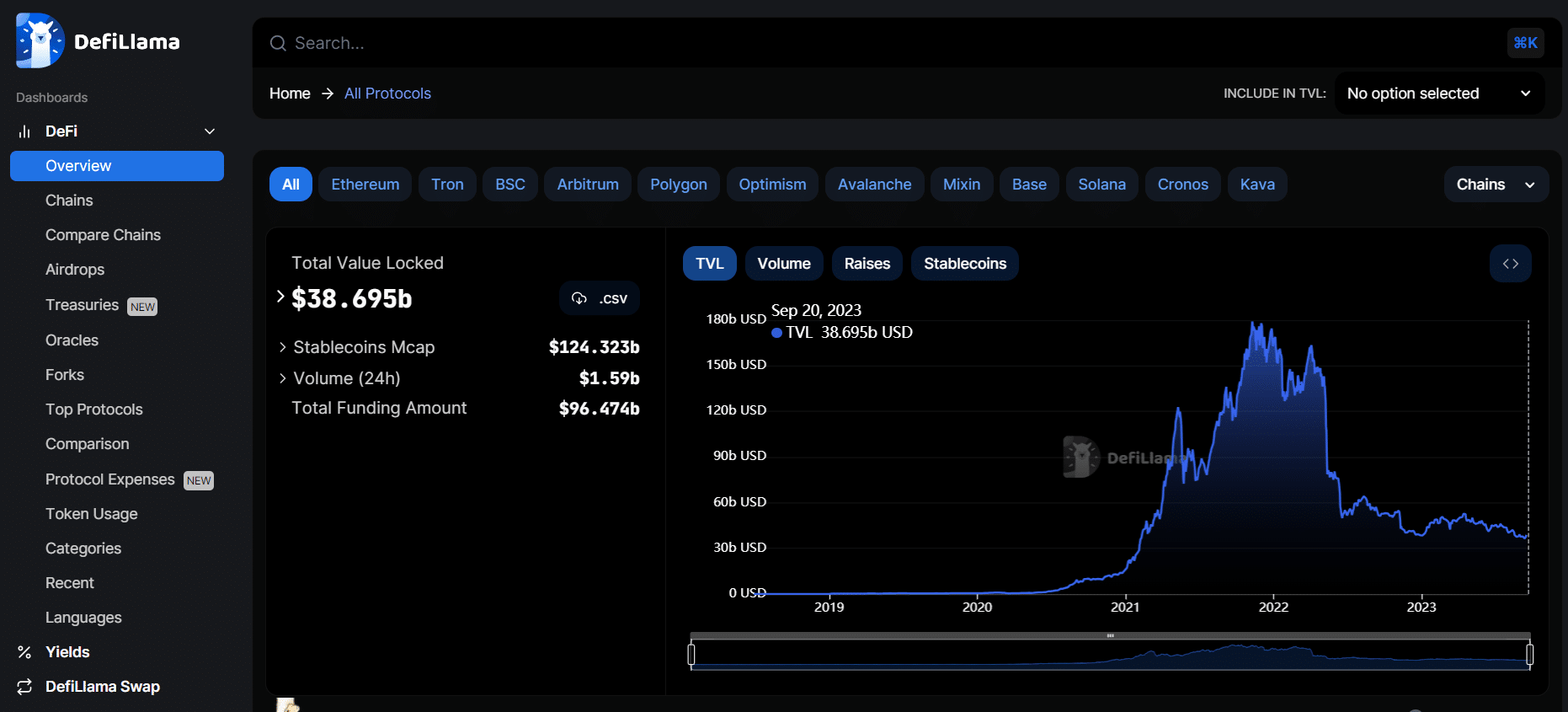Toggle the Stablecoins chart series
The height and width of the screenshot is (712, 1568).
pyautogui.click(x=965, y=264)
